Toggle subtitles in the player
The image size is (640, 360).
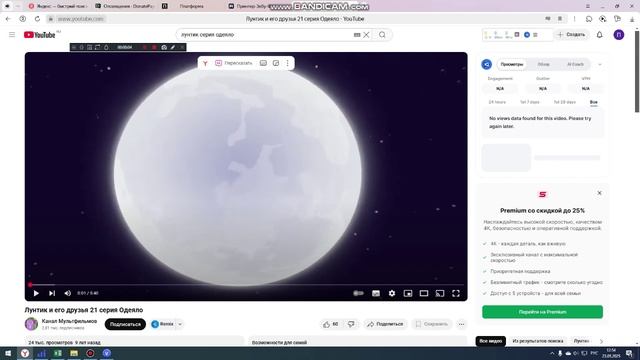(x=376, y=293)
